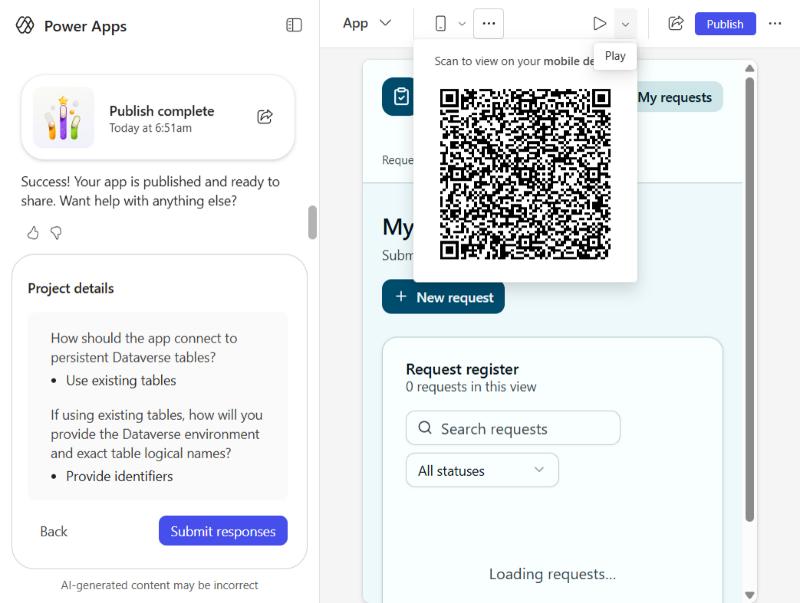This screenshot has height=603, width=800.
Task: Select the mobile device preview icon
Action: (441, 23)
